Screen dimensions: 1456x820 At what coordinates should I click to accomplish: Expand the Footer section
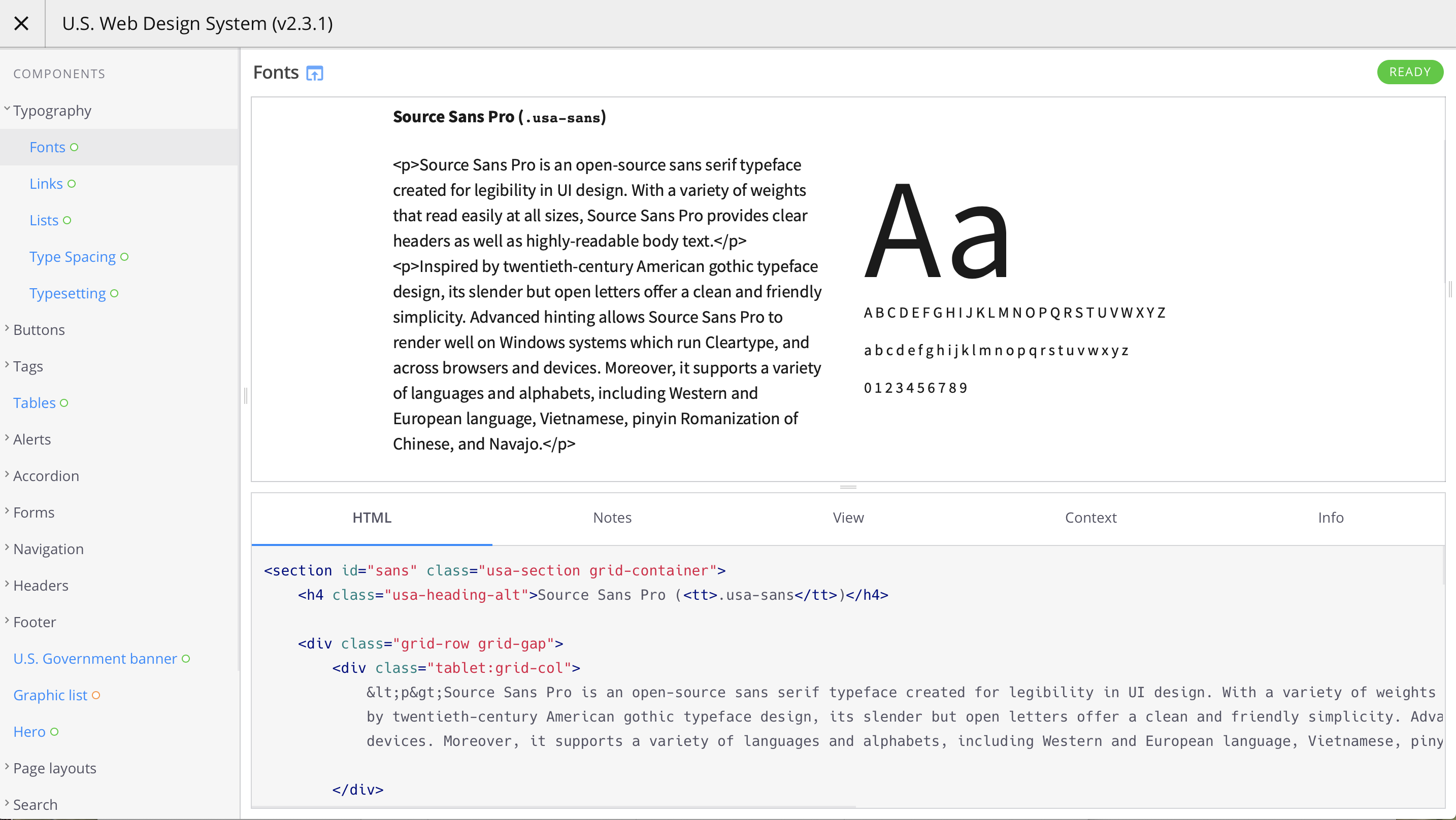click(35, 622)
